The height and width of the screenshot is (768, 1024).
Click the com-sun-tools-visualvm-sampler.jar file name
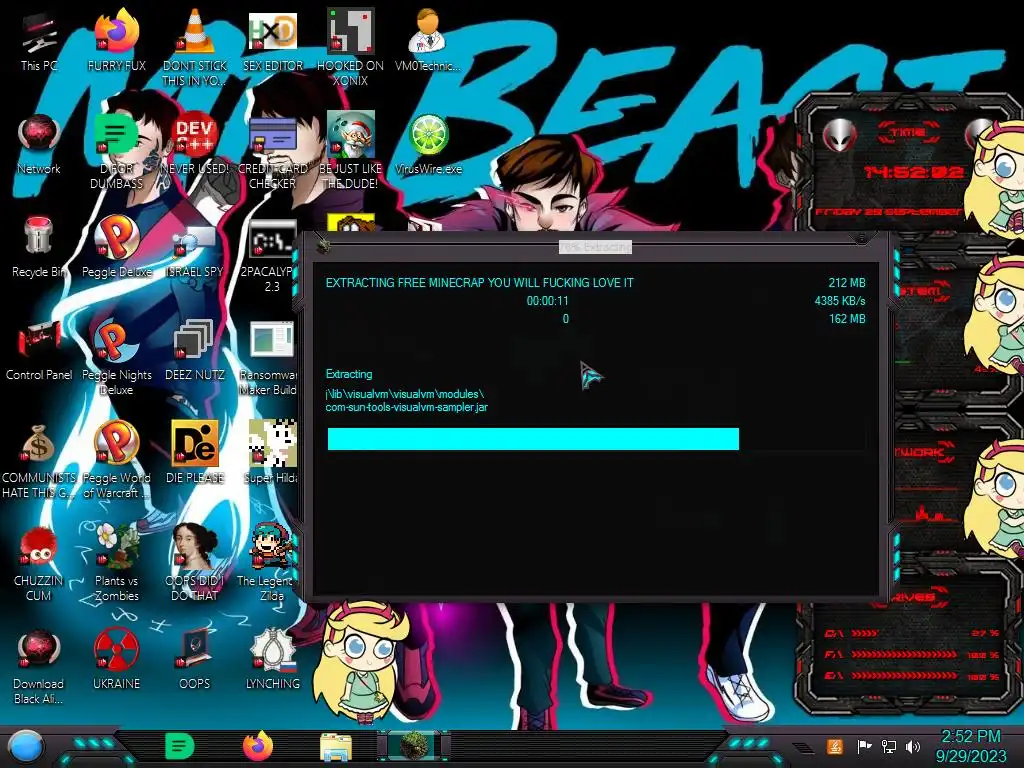tap(406, 407)
